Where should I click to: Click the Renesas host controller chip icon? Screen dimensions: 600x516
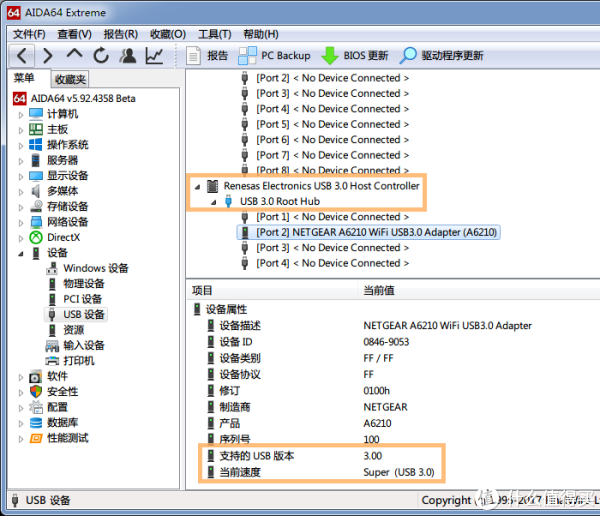point(212,186)
